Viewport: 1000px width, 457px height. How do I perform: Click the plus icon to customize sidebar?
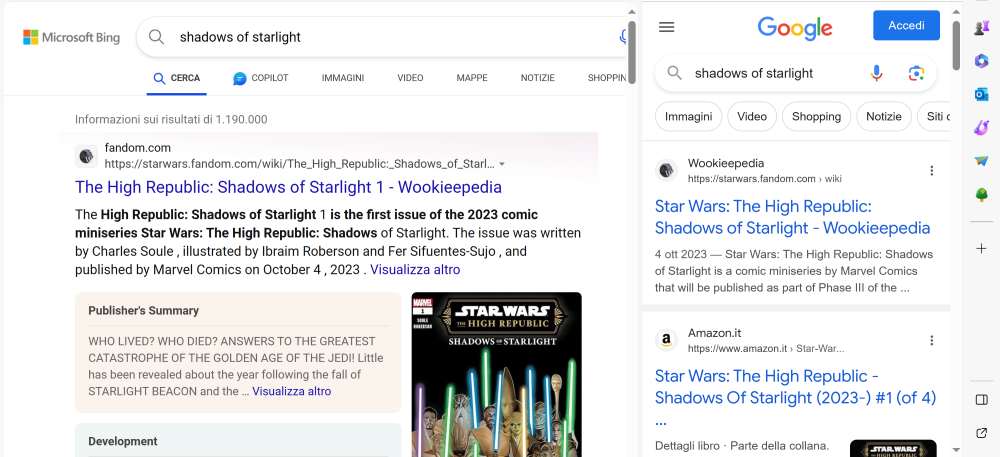pos(982,249)
